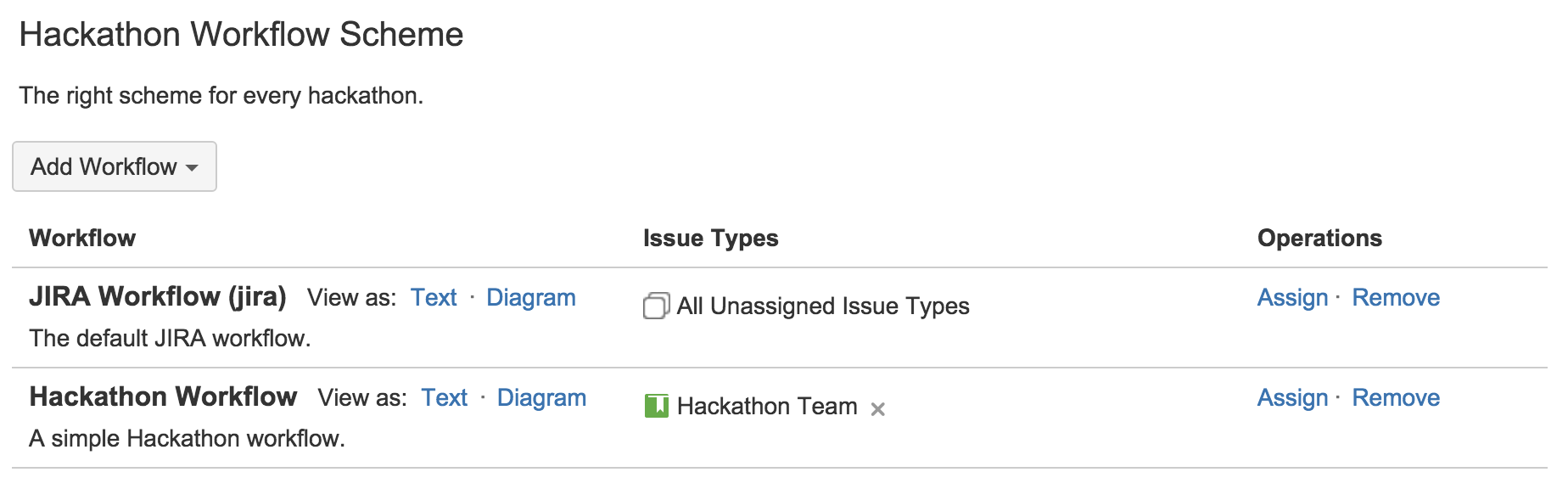Remove the Hackathon Workflow from the scheme
The height and width of the screenshot is (489, 1568).
click(1395, 397)
